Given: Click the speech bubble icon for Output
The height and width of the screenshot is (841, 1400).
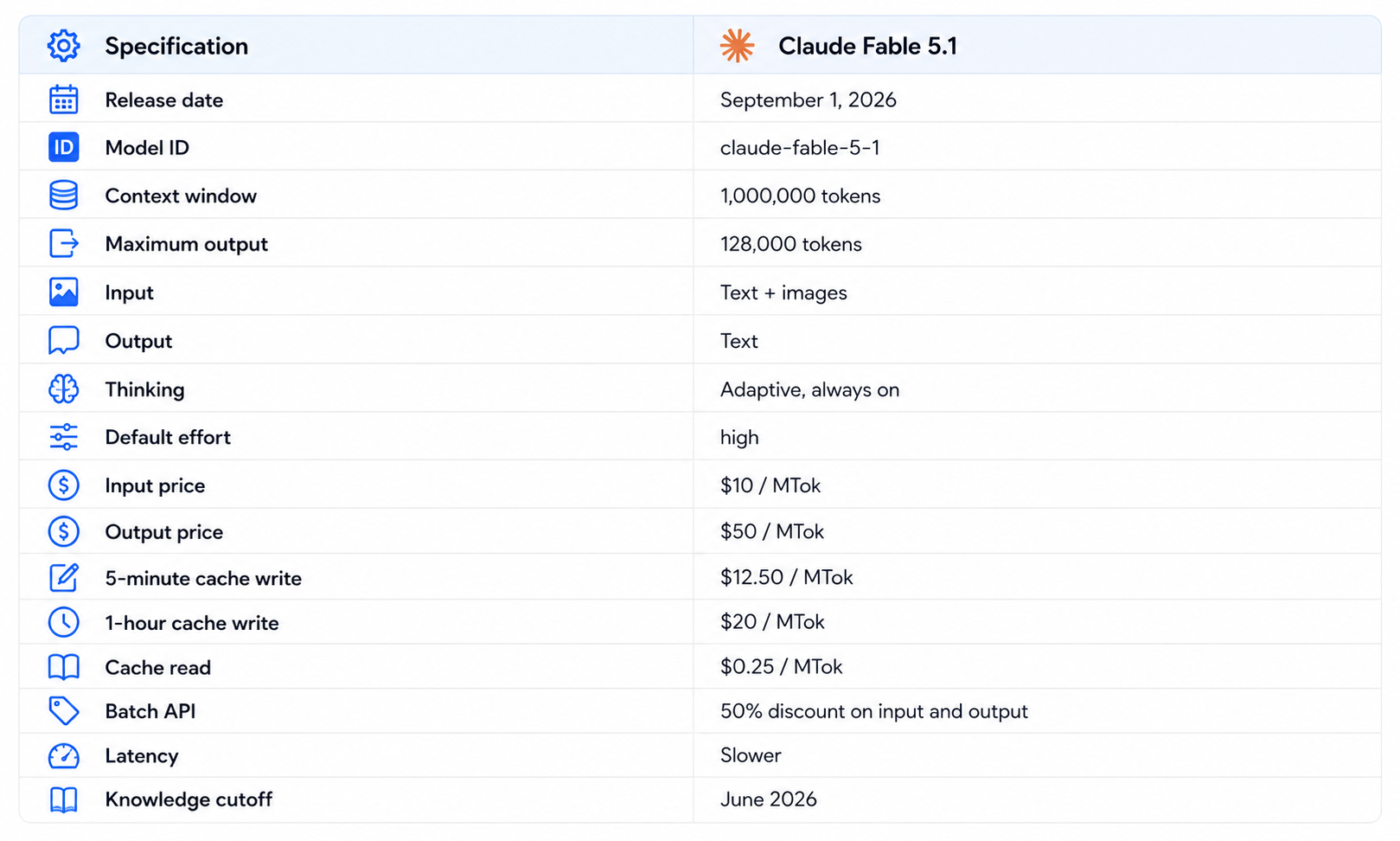Looking at the screenshot, I should click(x=63, y=341).
